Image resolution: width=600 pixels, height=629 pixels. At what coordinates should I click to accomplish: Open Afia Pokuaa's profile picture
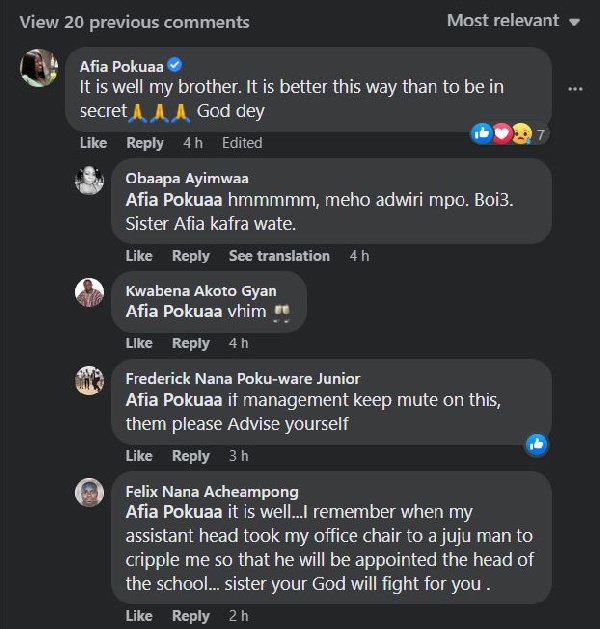(38, 68)
